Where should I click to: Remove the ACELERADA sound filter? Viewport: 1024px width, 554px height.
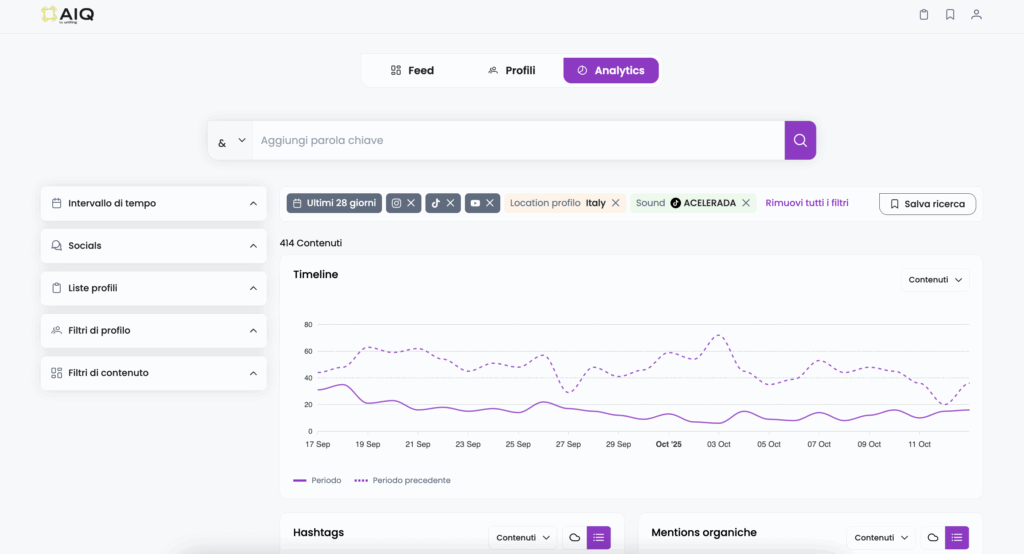tap(746, 203)
